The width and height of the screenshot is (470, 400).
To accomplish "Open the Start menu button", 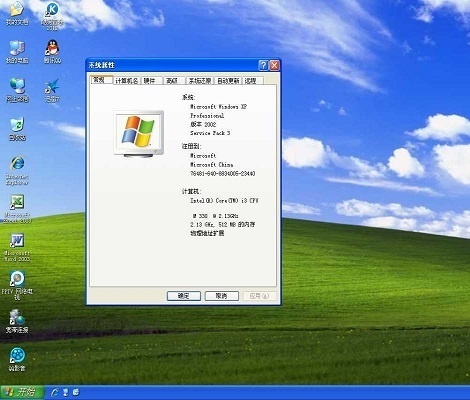I will tap(21, 392).
